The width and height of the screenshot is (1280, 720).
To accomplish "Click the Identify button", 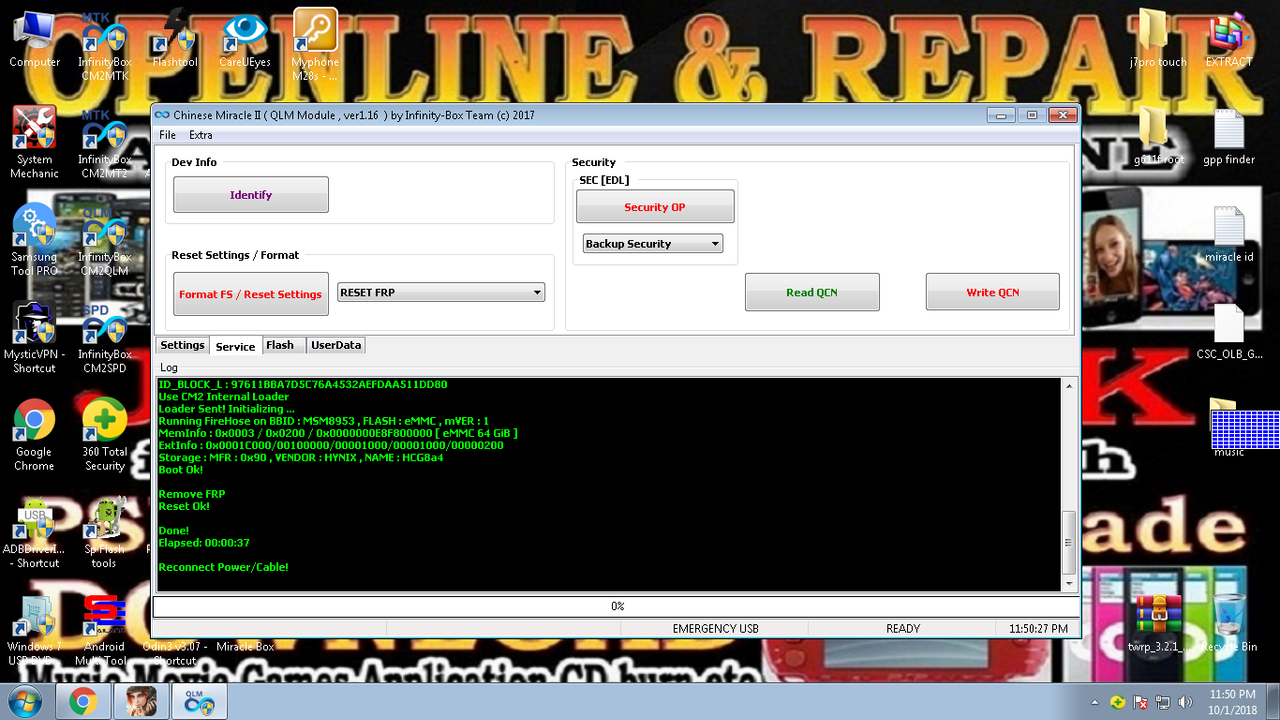I will tap(251, 195).
